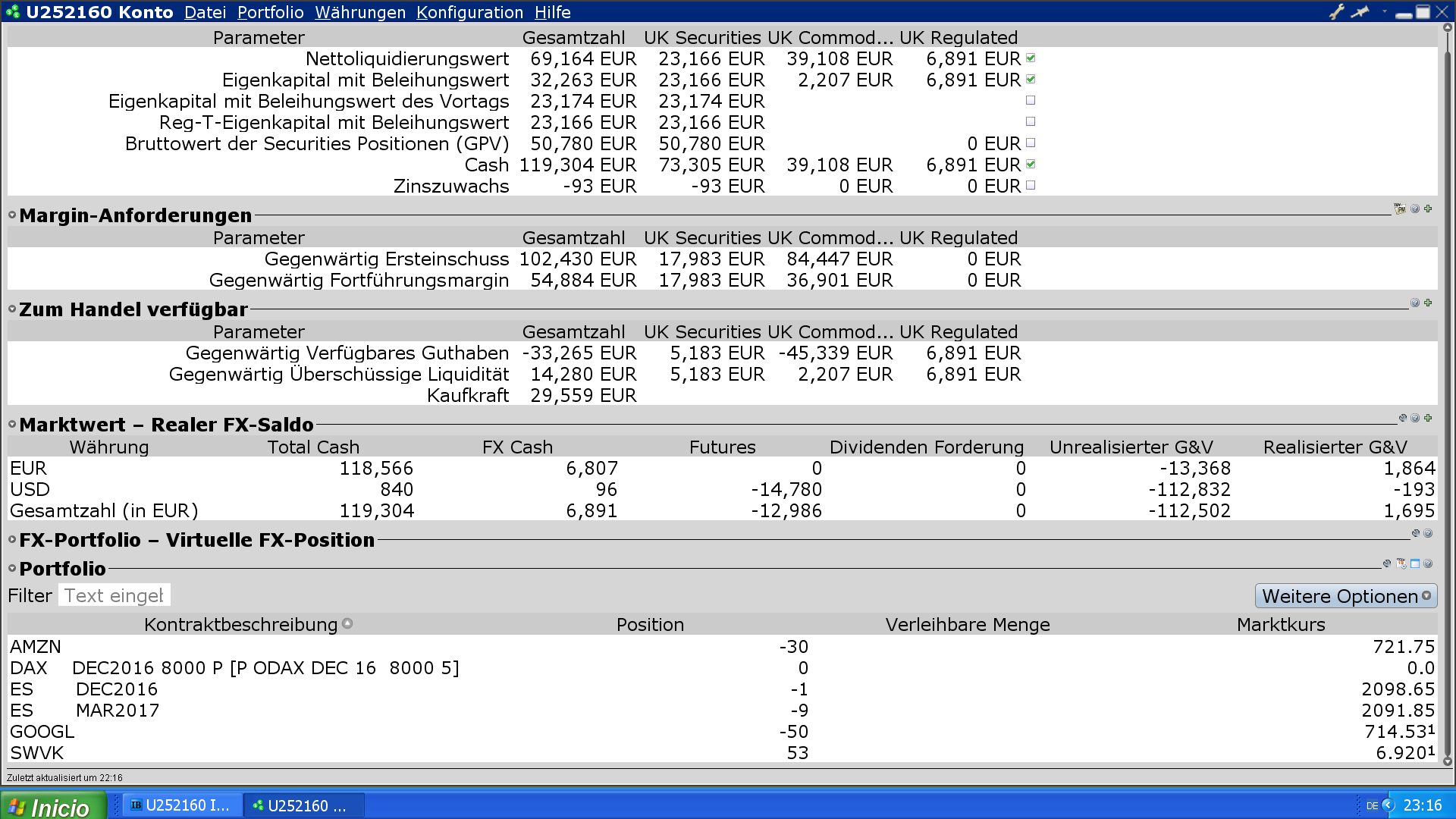Toggle the Cash row checkbox
The width and height of the screenshot is (1456, 819).
tap(1031, 164)
